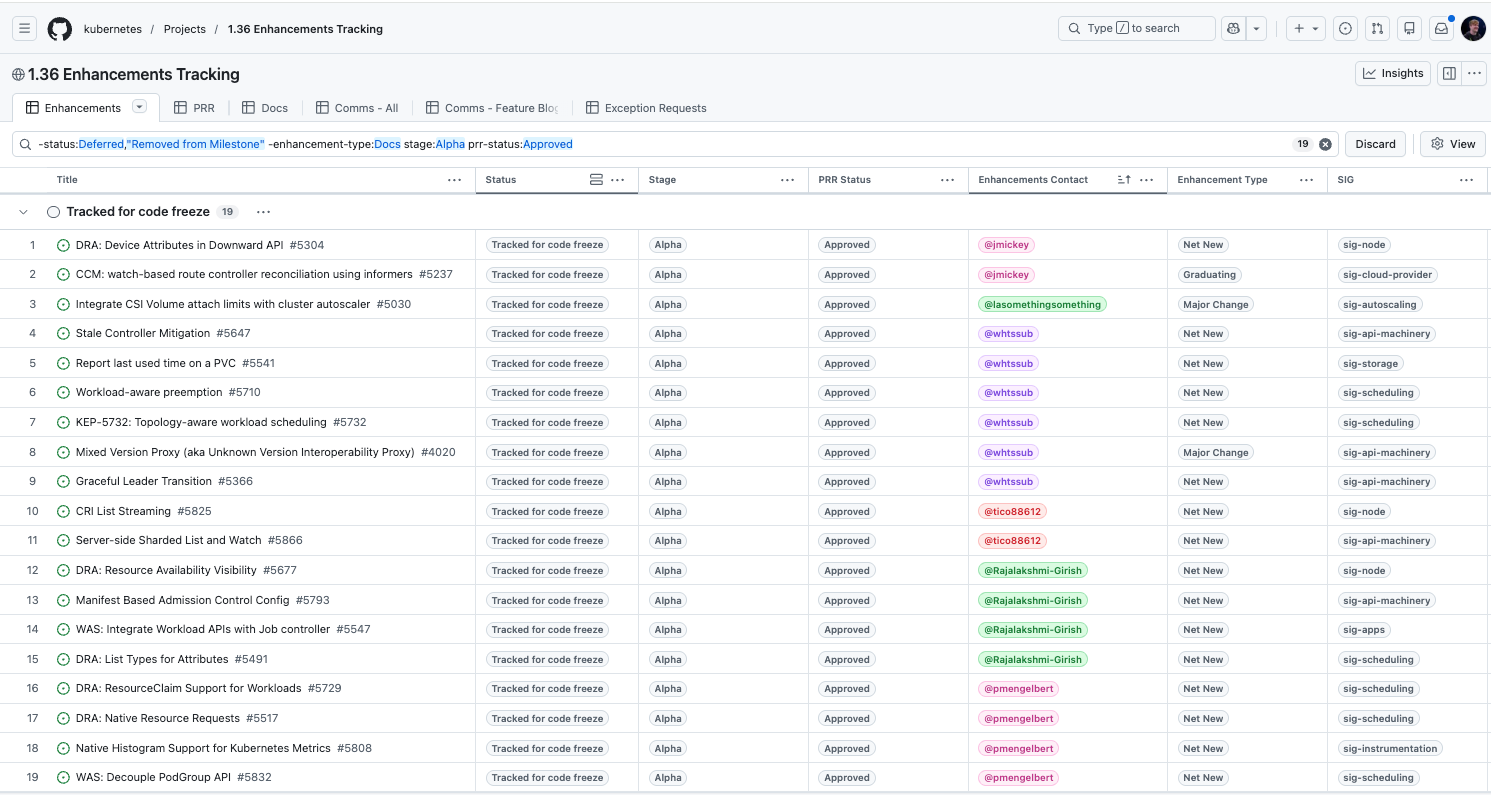Open 1.36 Enhancements Tracking breadcrumb

pyautogui.click(x=305, y=29)
